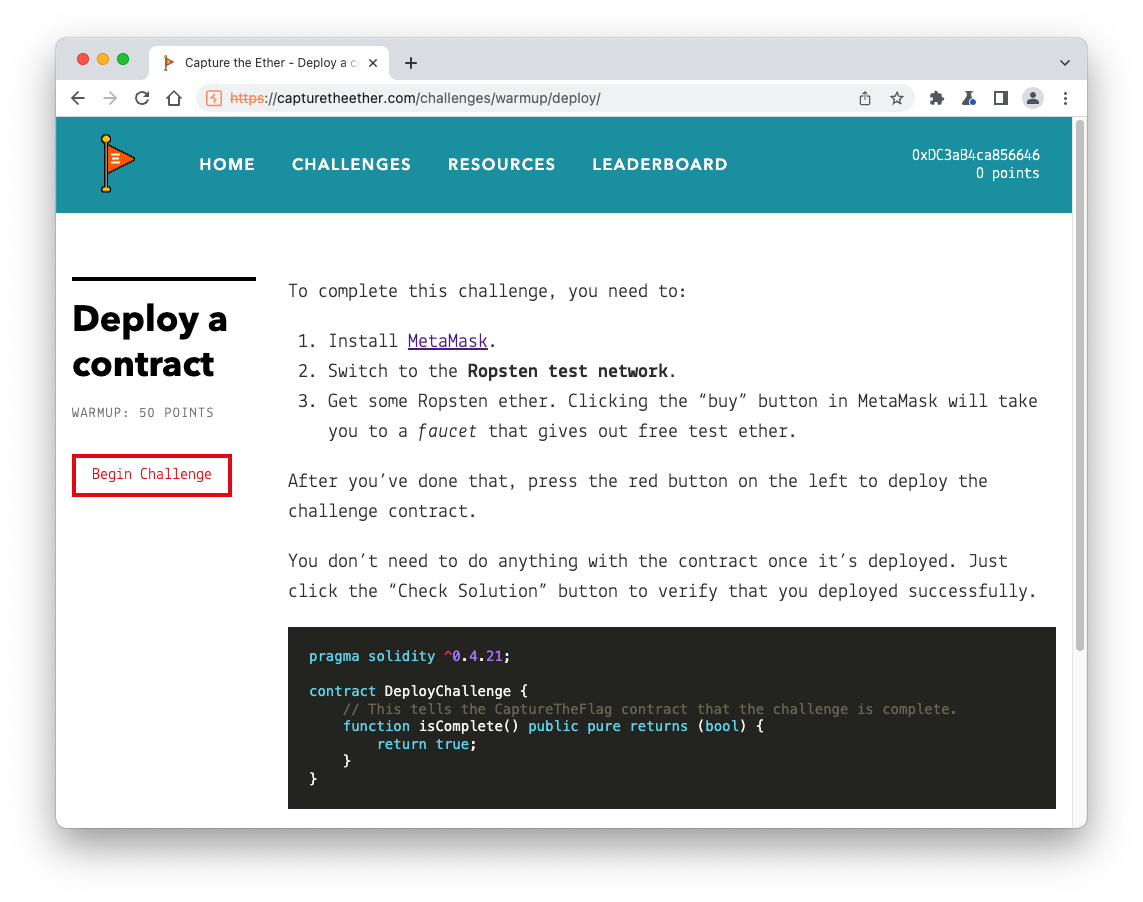Click the 0 points text
Viewport: 1143px width, 902px height.
1007,174
